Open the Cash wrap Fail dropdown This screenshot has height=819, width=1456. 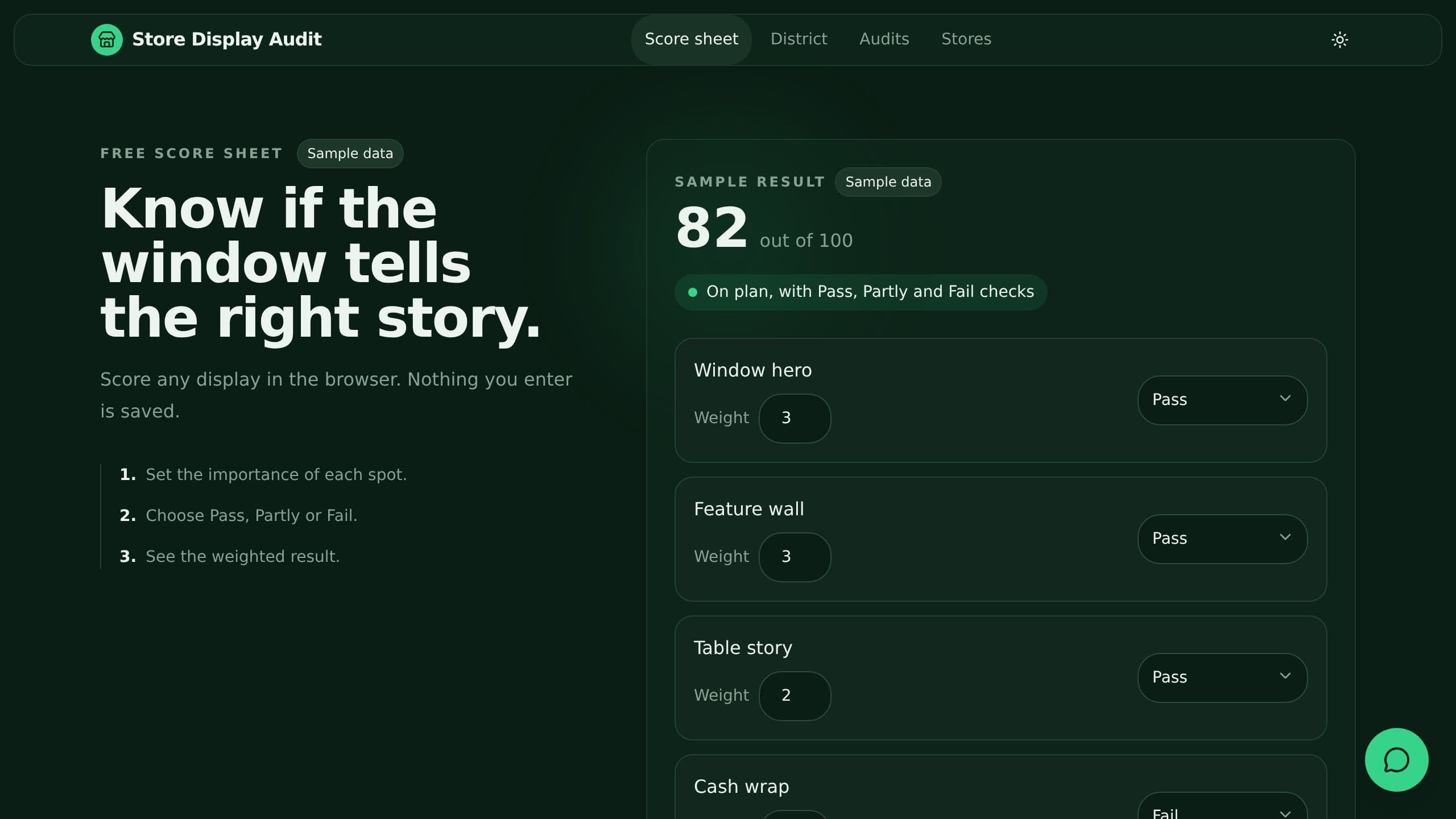point(1222,806)
